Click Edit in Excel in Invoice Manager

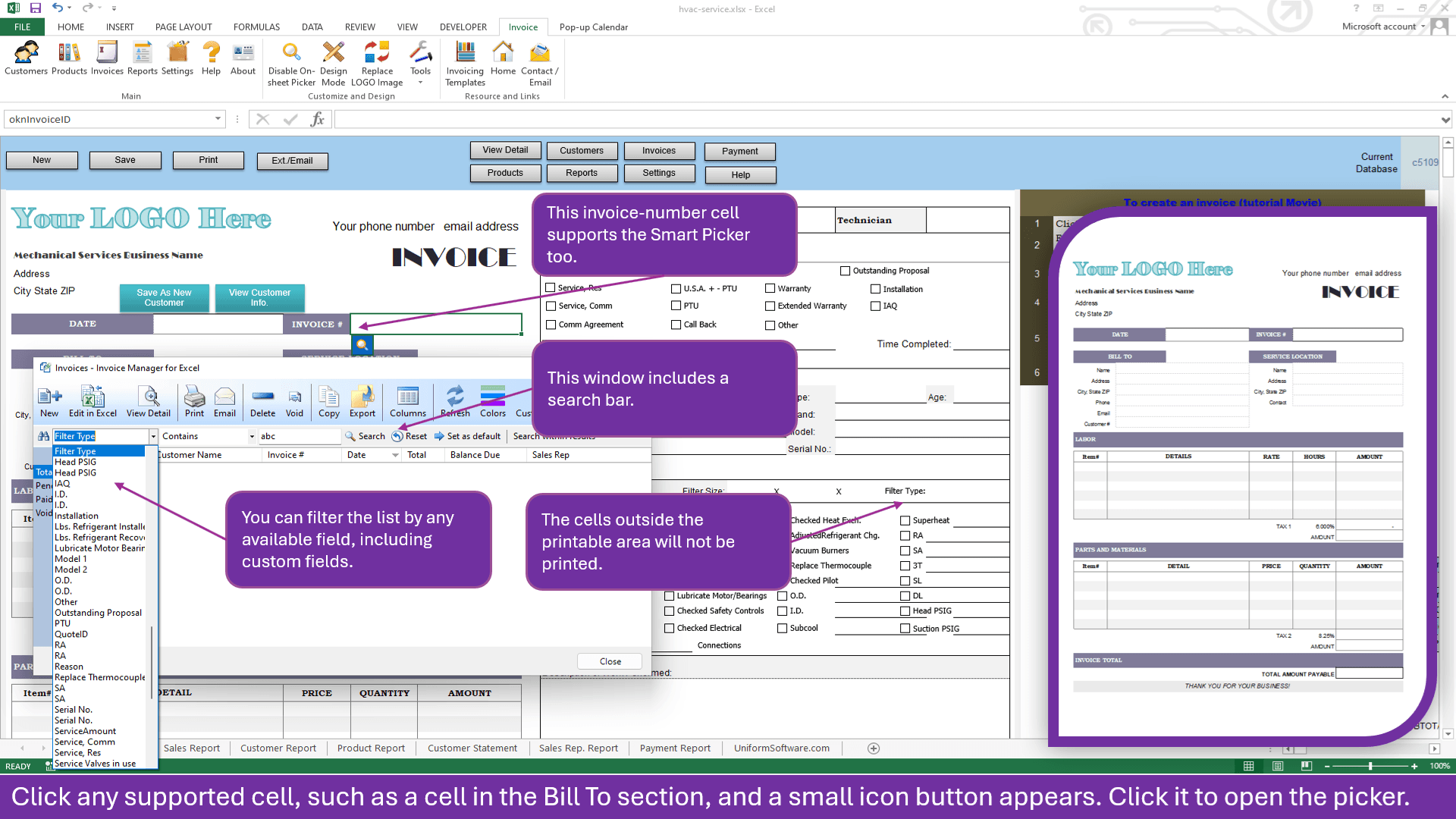(93, 402)
